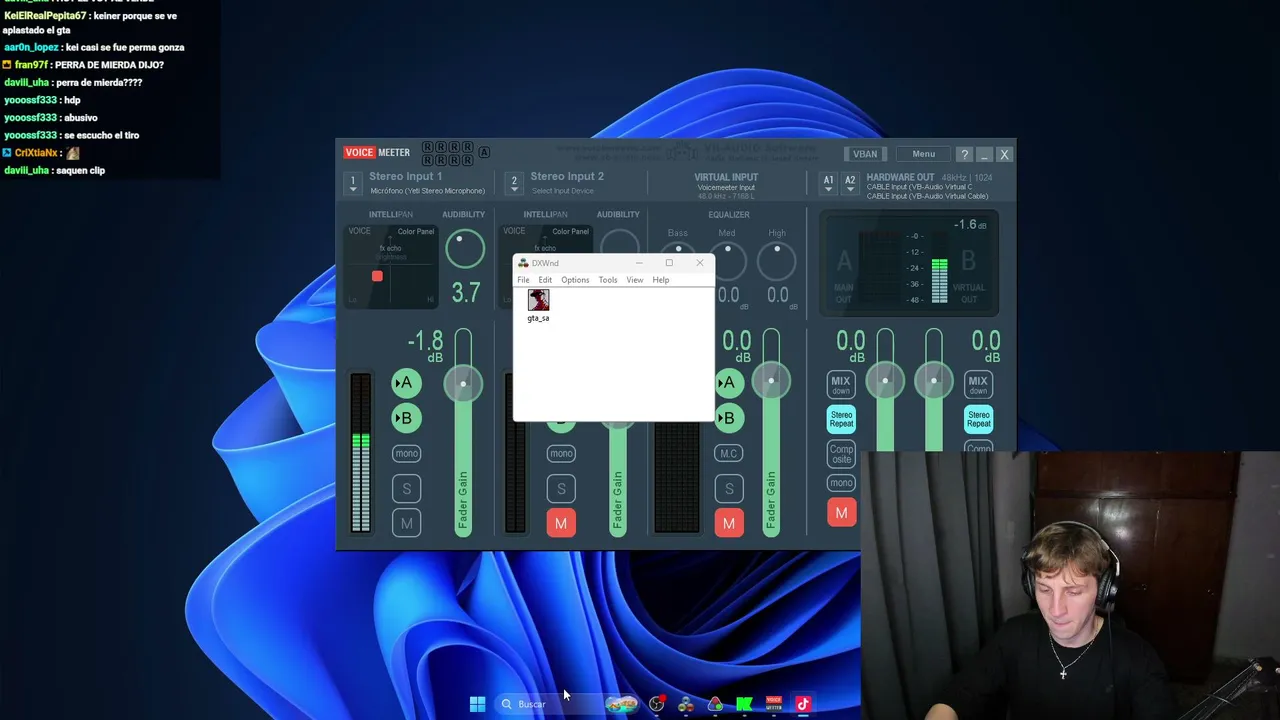Click the 'HARDWARE OUT' heading

point(900,177)
